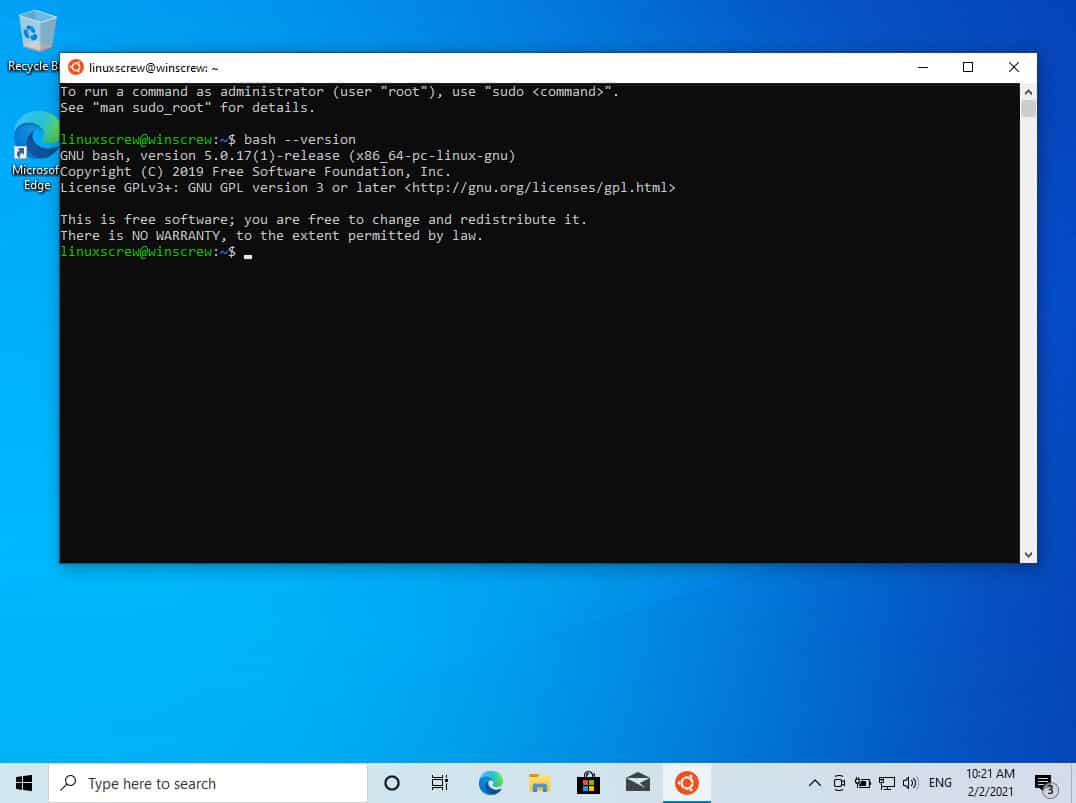
Task: Open the Start menu
Action: pyautogui.click(x=24, y=783)
